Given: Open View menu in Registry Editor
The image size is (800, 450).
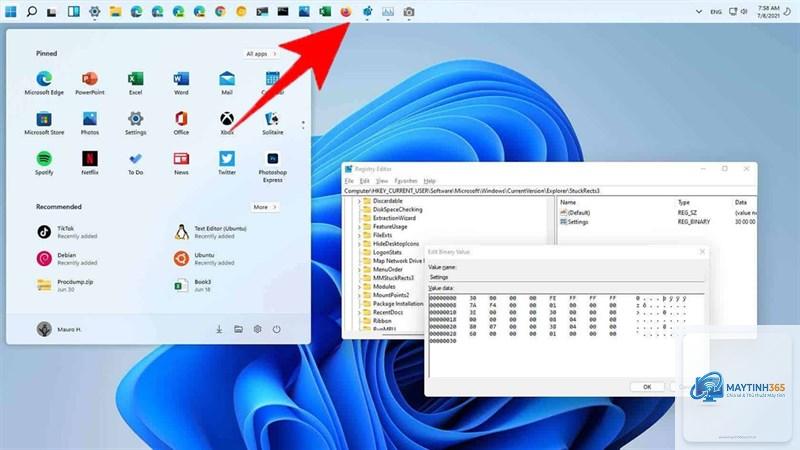Looking at the screenshot, I should (382, 181).
